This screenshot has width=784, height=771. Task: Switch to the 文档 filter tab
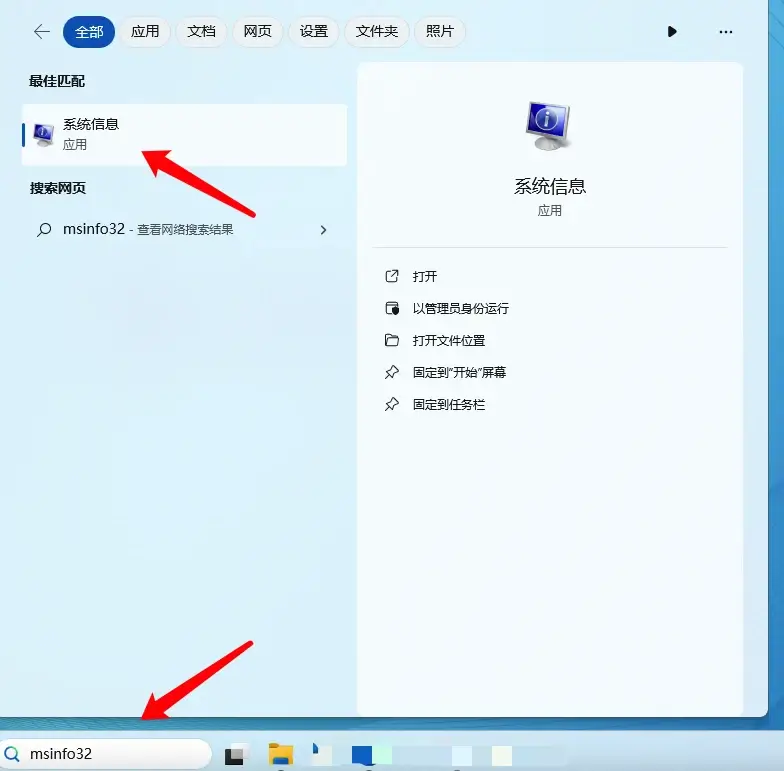pyautogui.click(x=201, y=32)
